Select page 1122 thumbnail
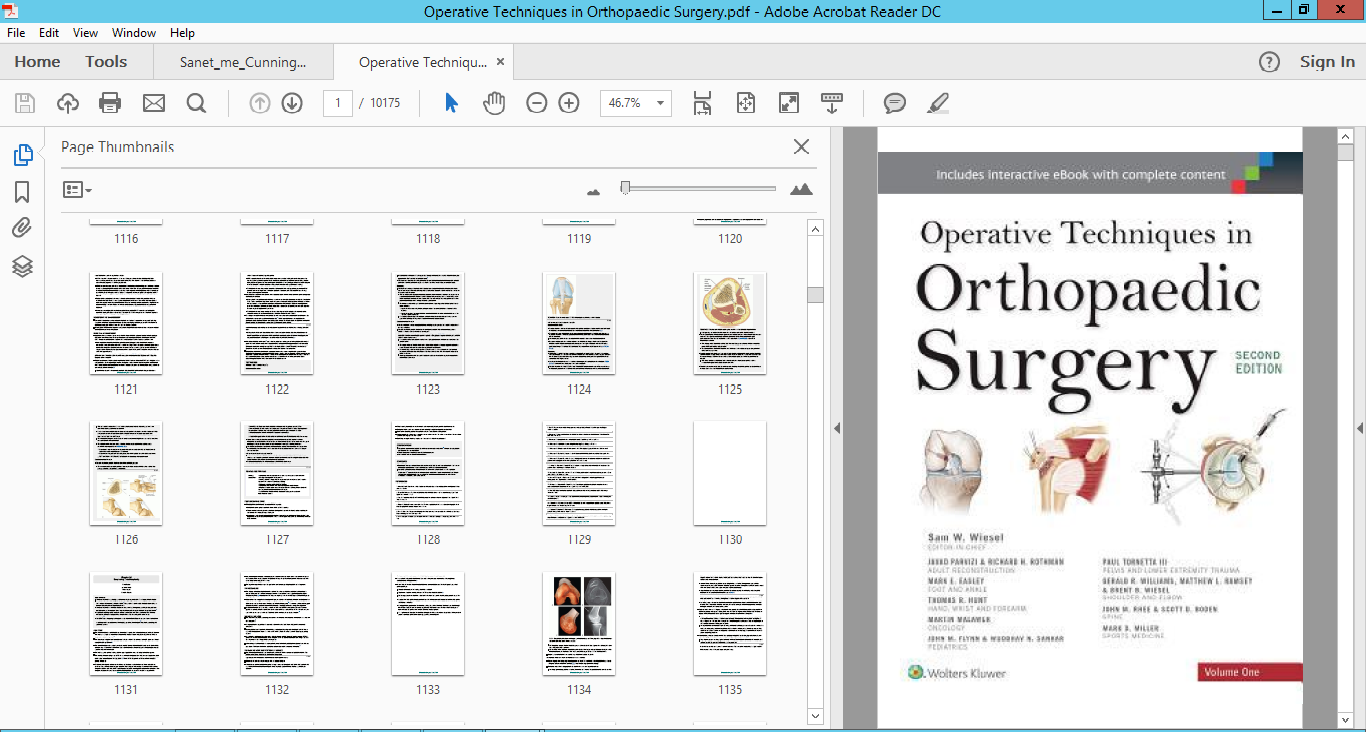1366x732 pixels. pyautogui.click(x=277, y=323)
